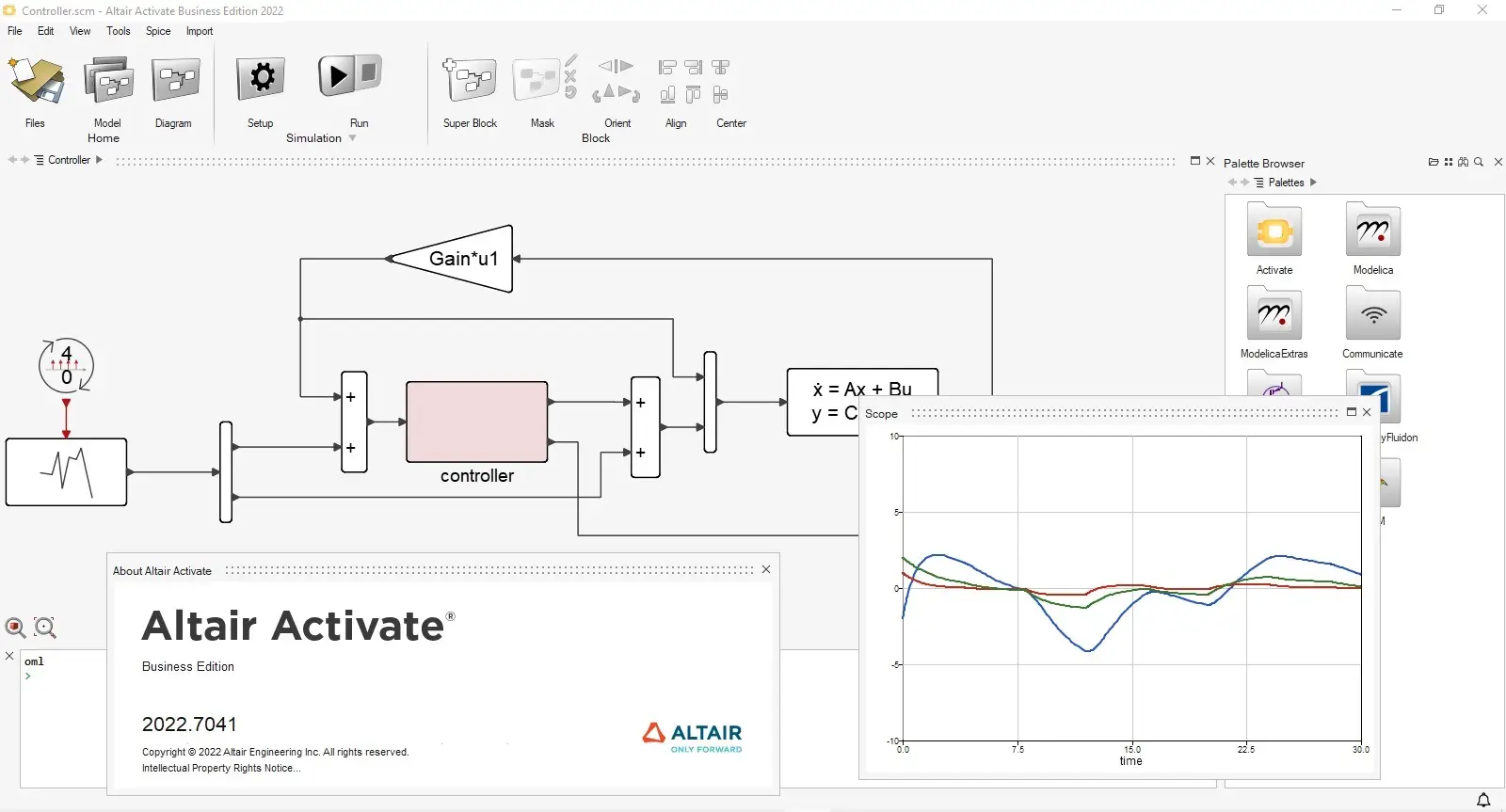Click the Mask block icon
The image size is (1506, 812).
(537, 81)
